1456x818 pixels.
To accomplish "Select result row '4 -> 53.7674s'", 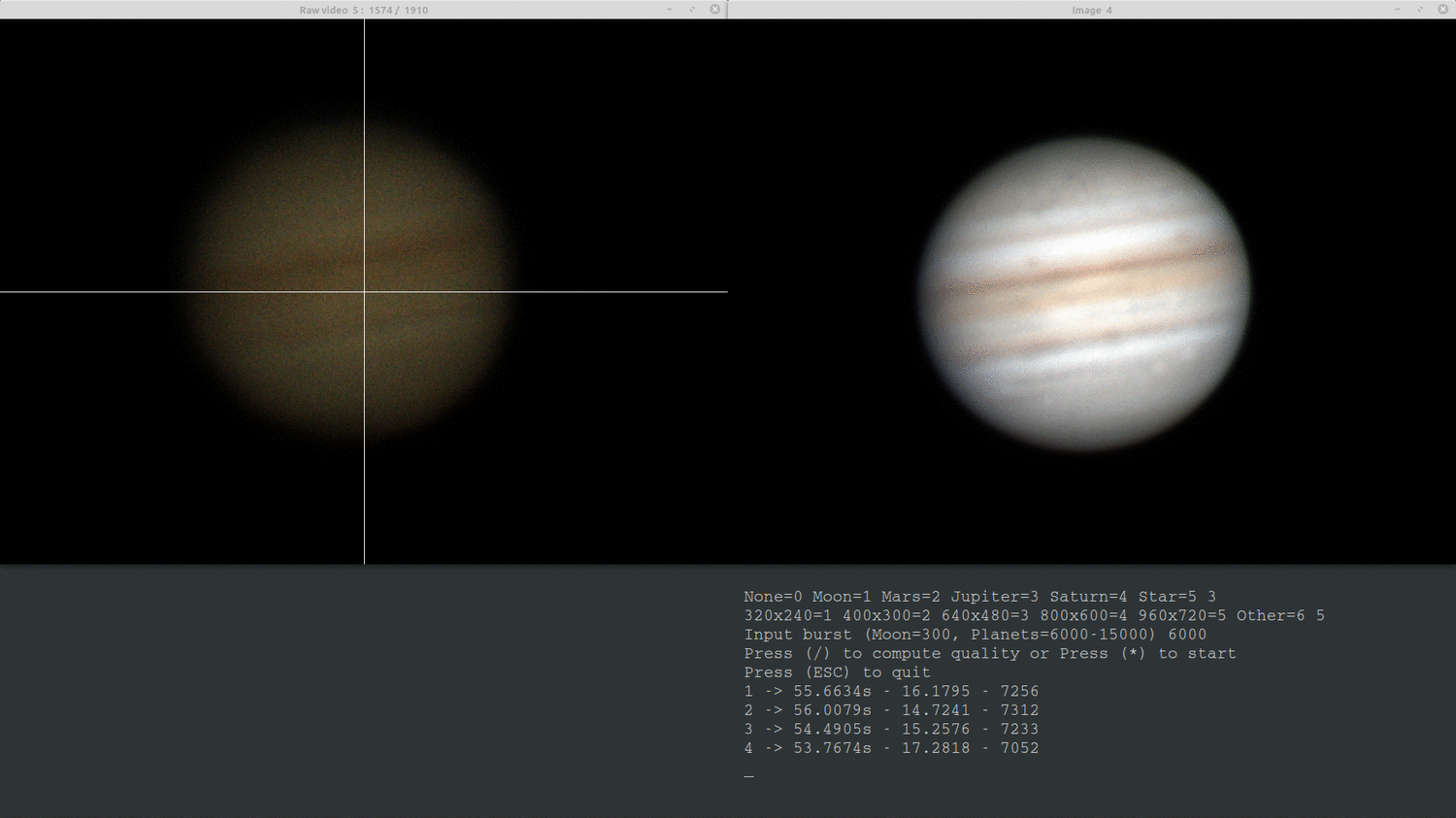I will (x=891, y=748).
